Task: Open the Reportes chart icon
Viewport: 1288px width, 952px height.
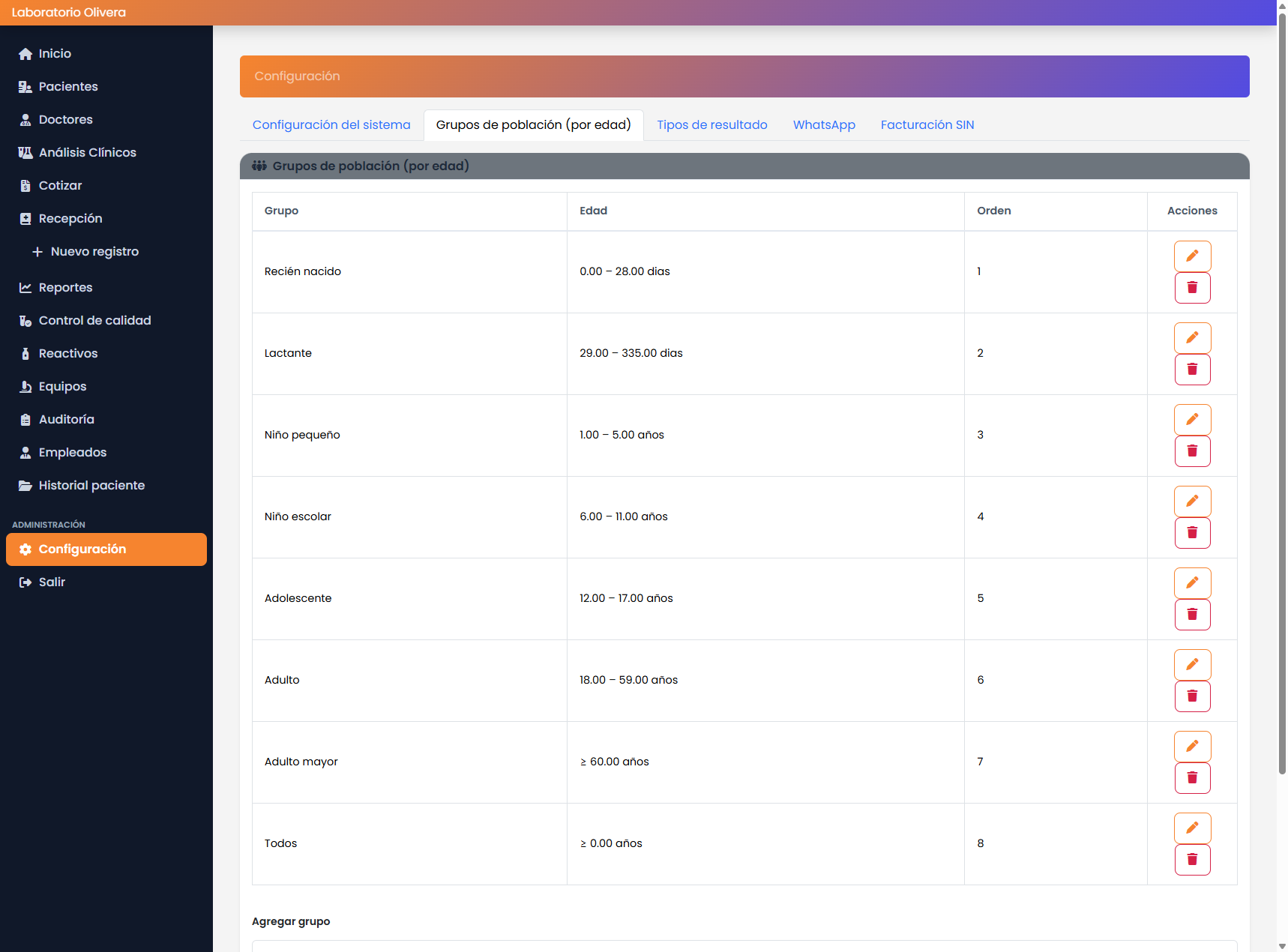Action: (25, 287)
